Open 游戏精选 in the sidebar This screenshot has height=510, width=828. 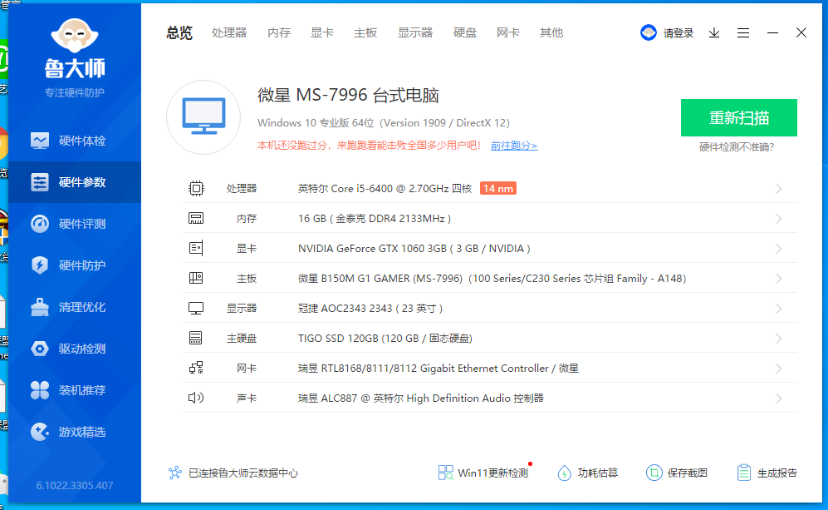[x=74, y=432]
